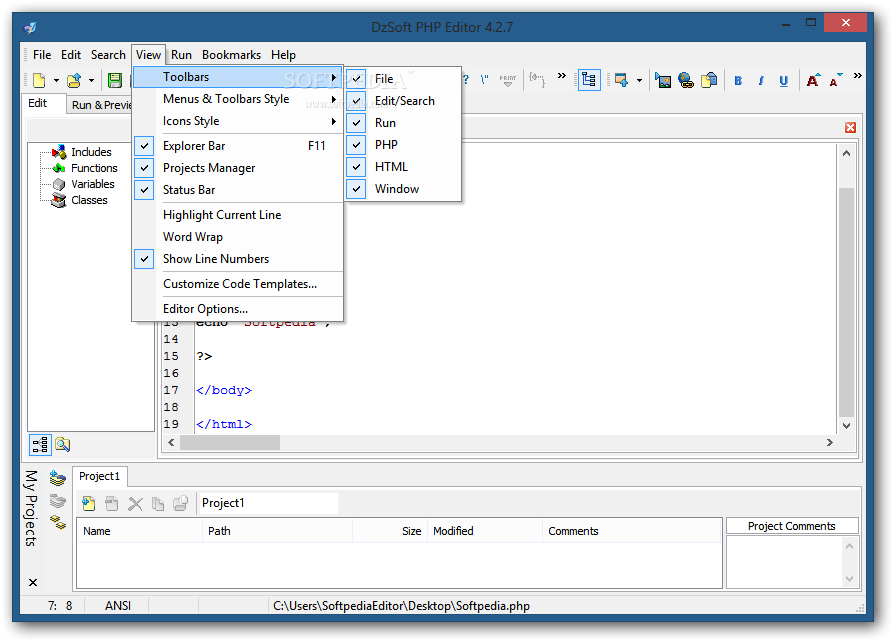Expand Menus & Toolbars Style submenu
Viewport: 894px width, 642px height.
tap(238, 99)
